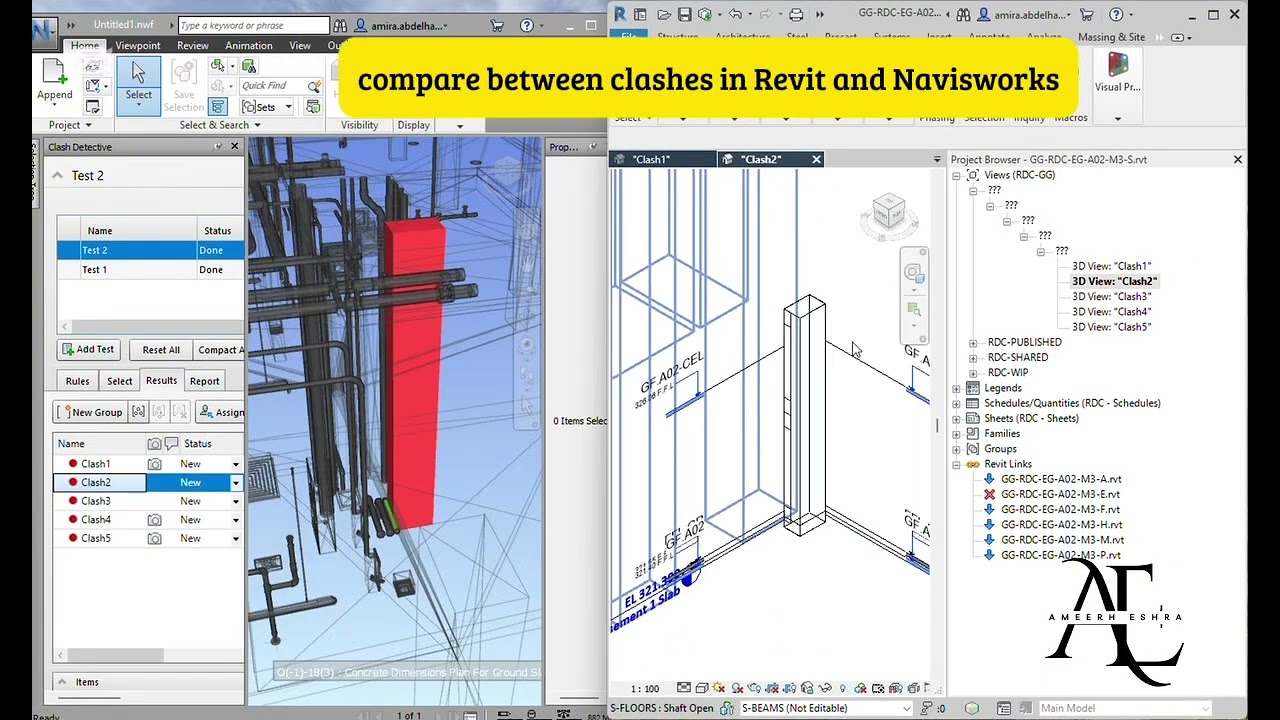The image size is (1280, 720).
Task: Toggle Clash4 viewpoint camera icon
Action: [155, 520]
